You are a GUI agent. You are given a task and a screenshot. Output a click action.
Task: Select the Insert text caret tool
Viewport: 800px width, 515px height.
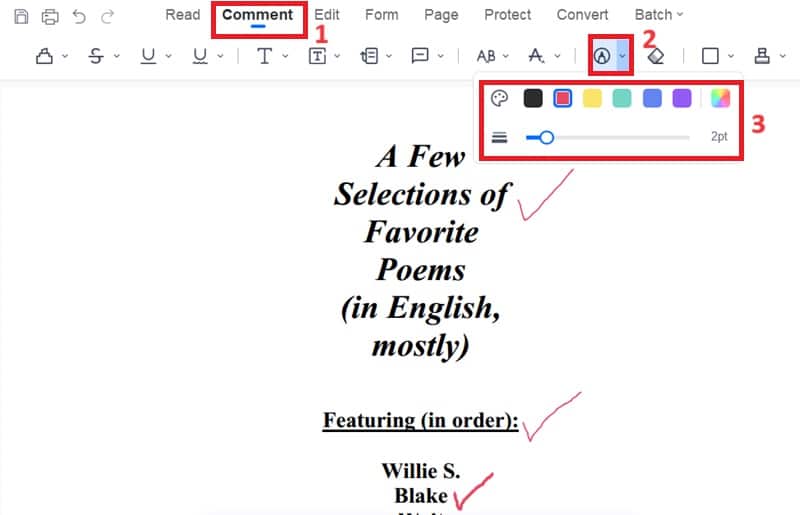click(536, 56)
